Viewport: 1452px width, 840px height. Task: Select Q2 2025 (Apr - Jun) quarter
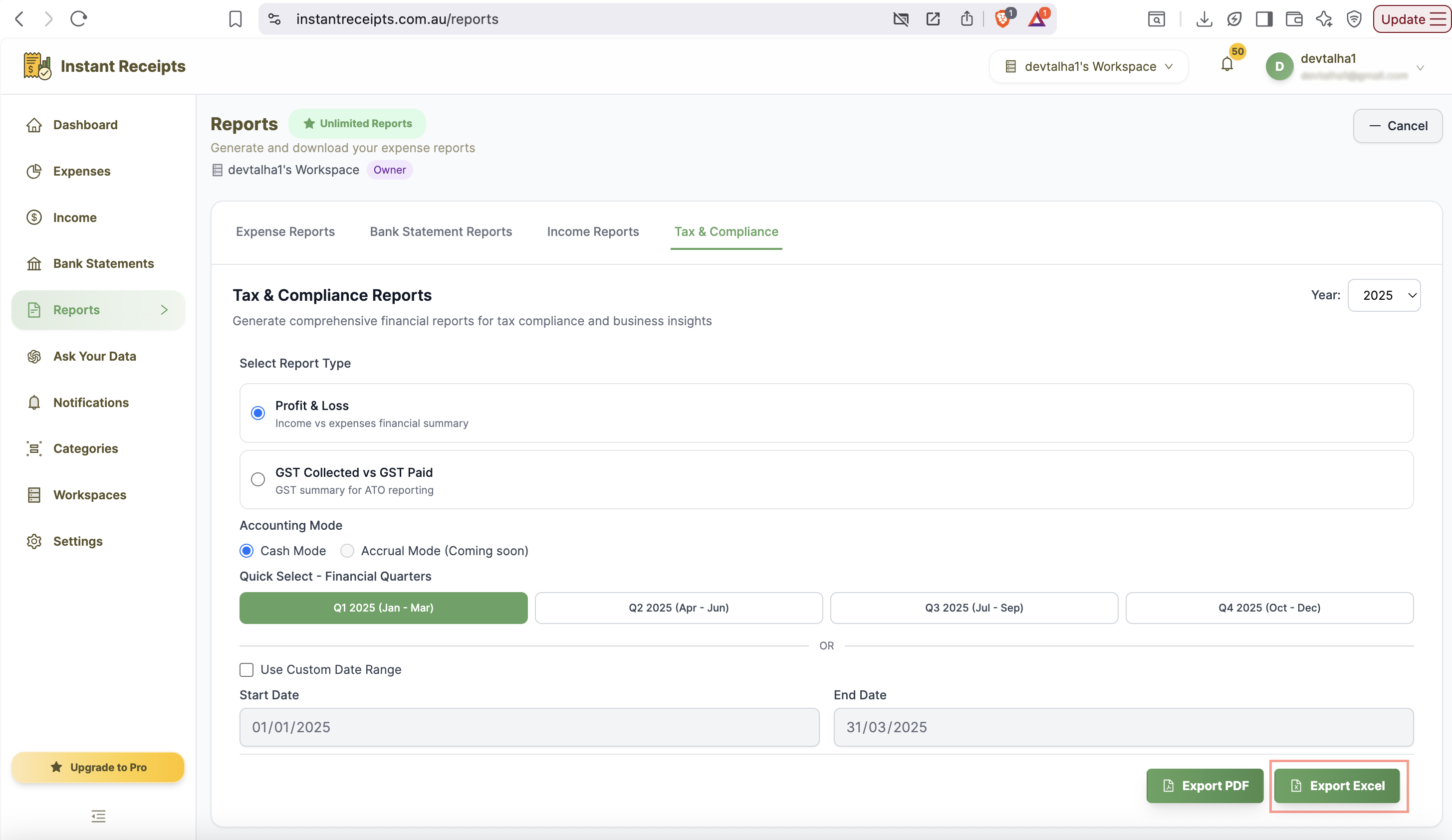coord(679,608)
